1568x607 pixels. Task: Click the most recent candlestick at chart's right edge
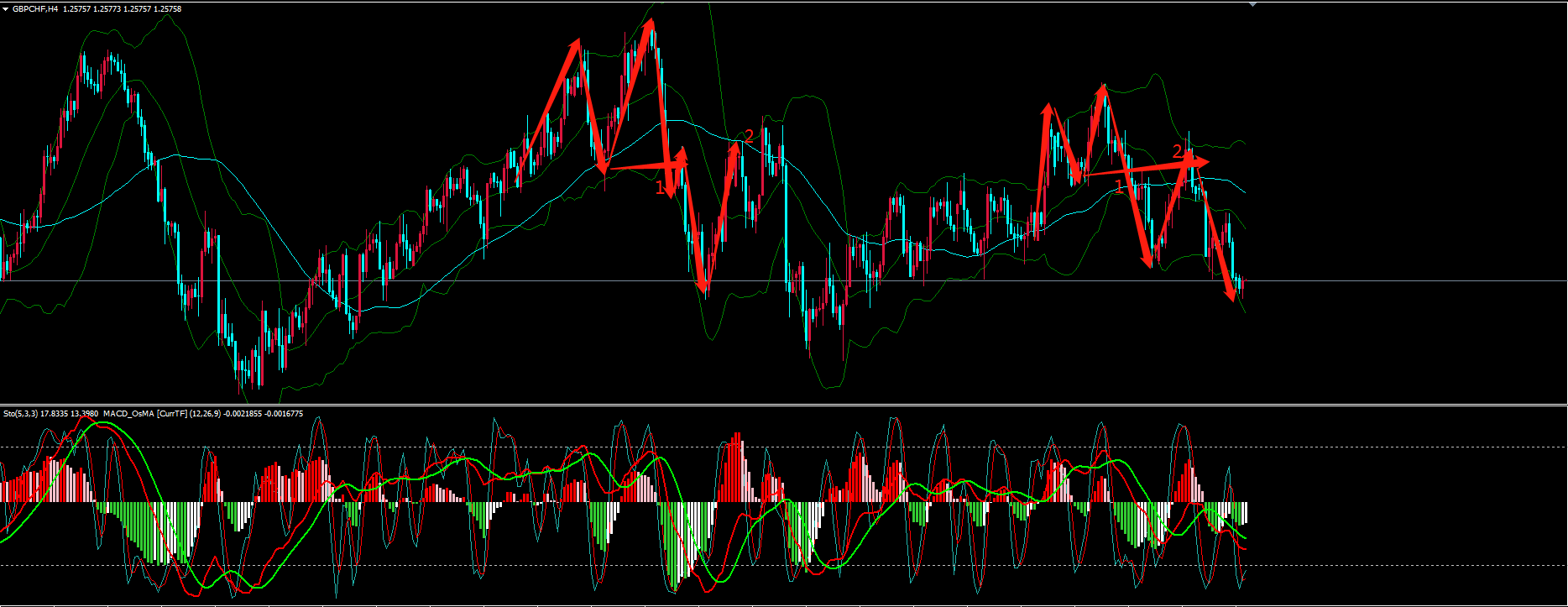1242,285
